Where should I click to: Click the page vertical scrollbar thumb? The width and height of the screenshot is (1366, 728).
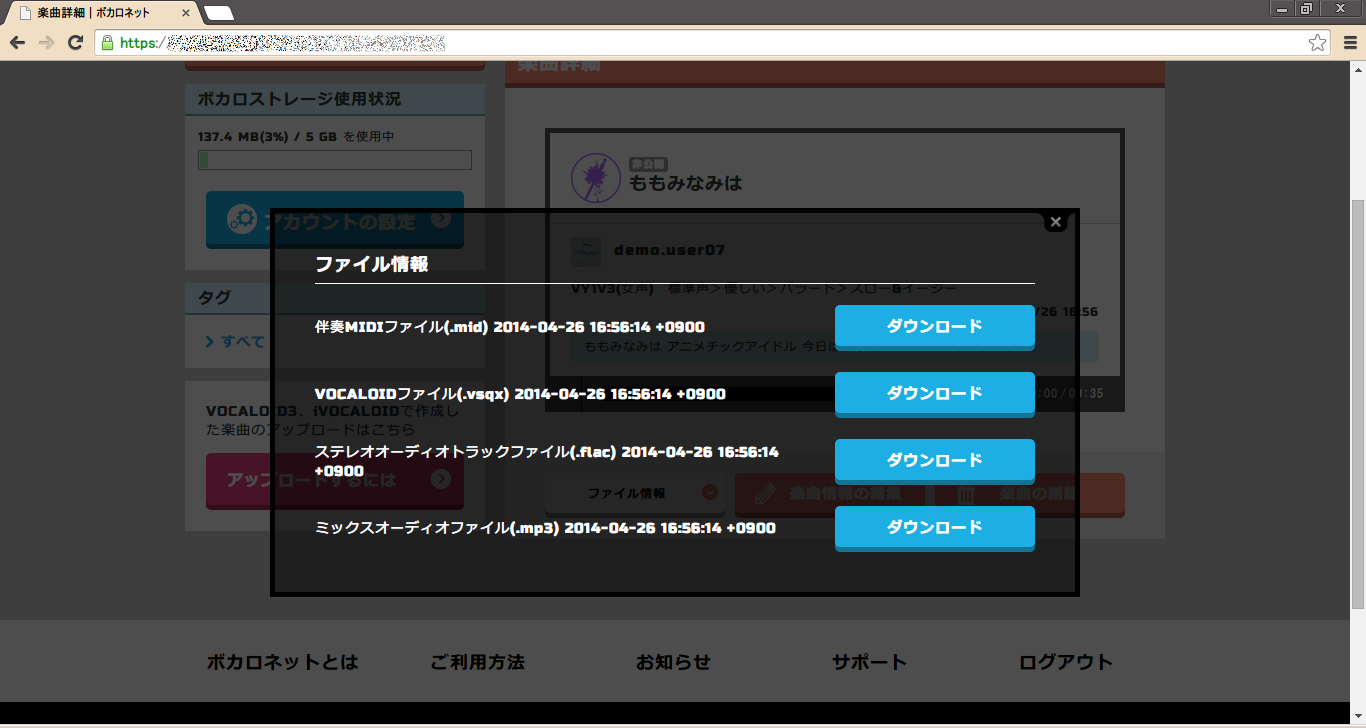[1357, 403]
